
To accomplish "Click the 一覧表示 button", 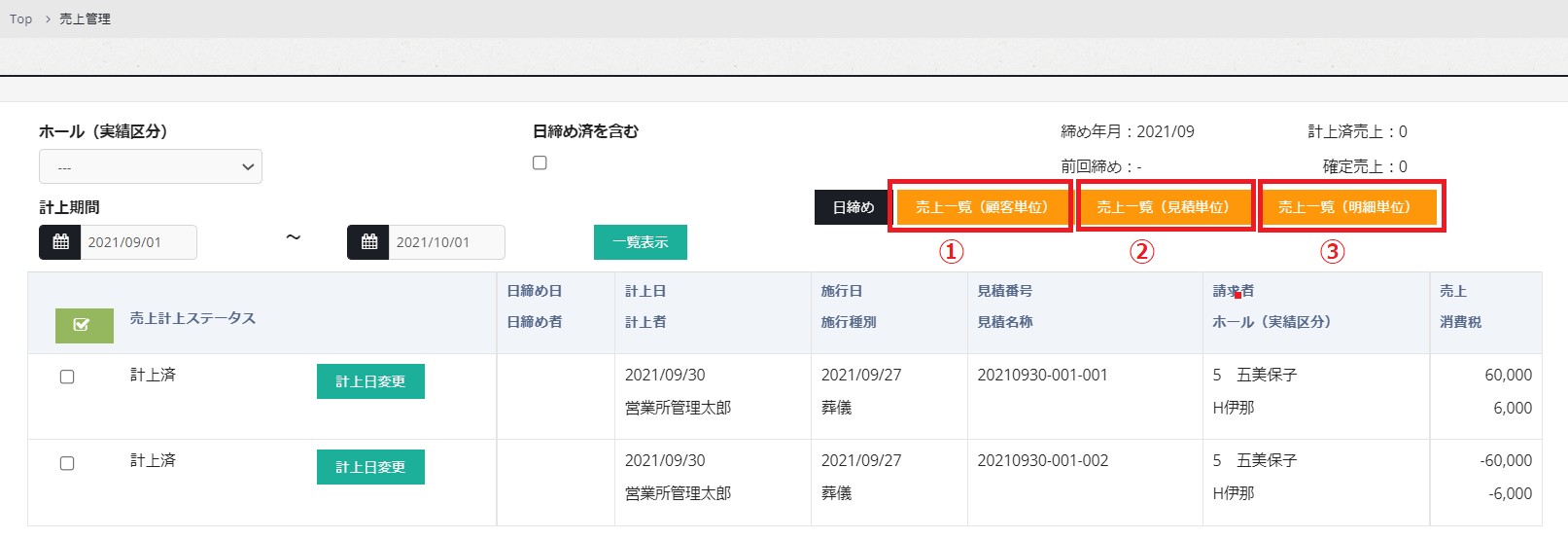I will pyautogui.click(x=640, y=242).
